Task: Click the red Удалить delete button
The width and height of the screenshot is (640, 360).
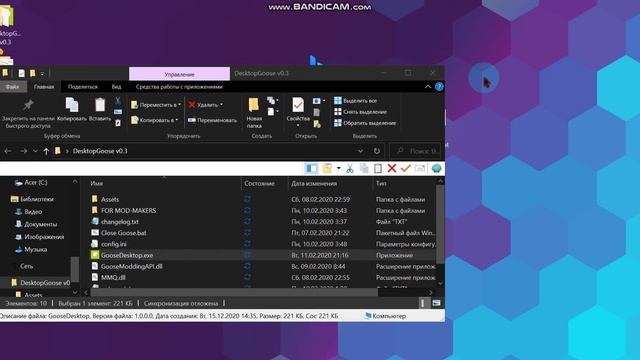Action: pyautogui.click(x=203, y=105)
